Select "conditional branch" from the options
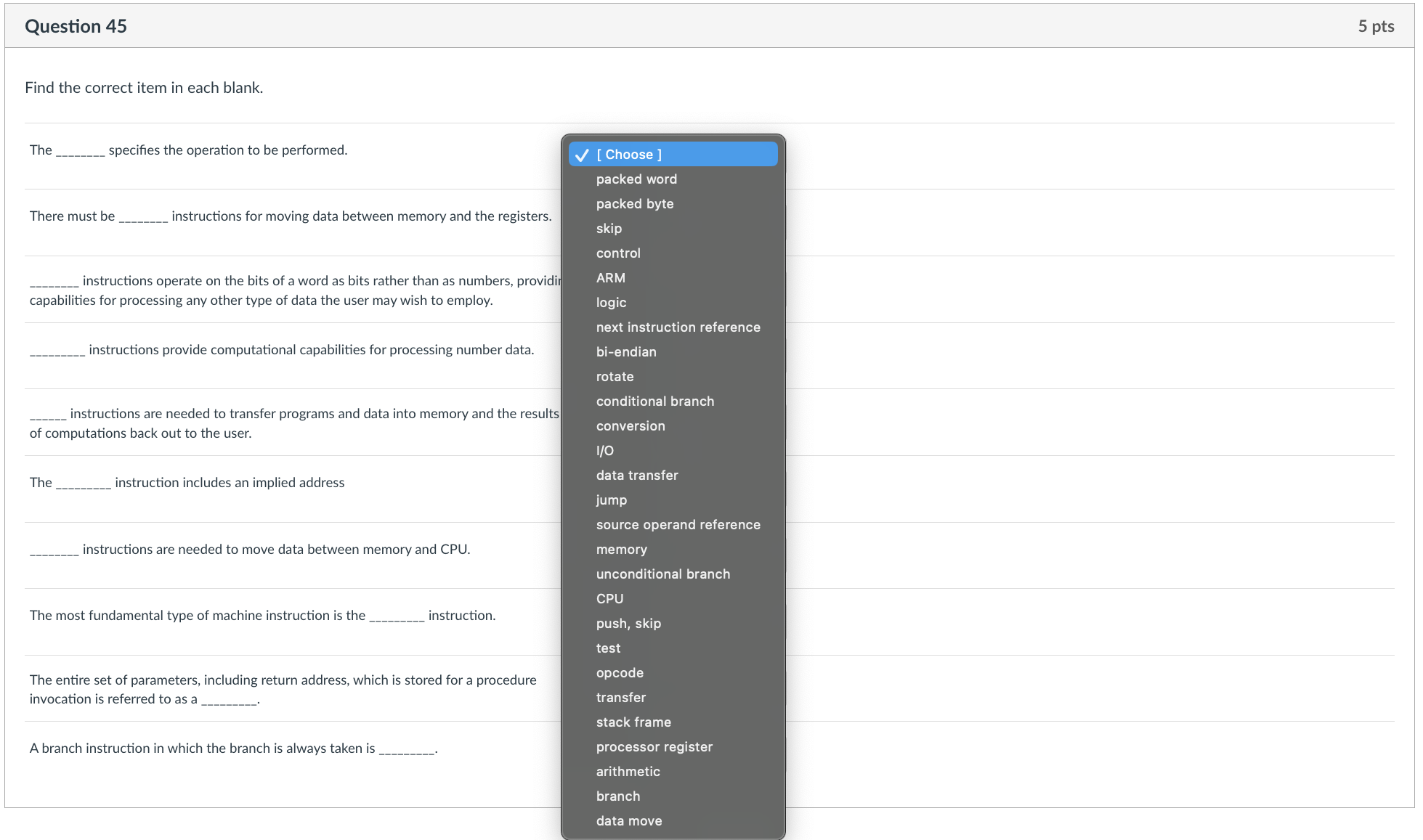The height and width of the screenshot is (840, 1423). tap(654, 401)
